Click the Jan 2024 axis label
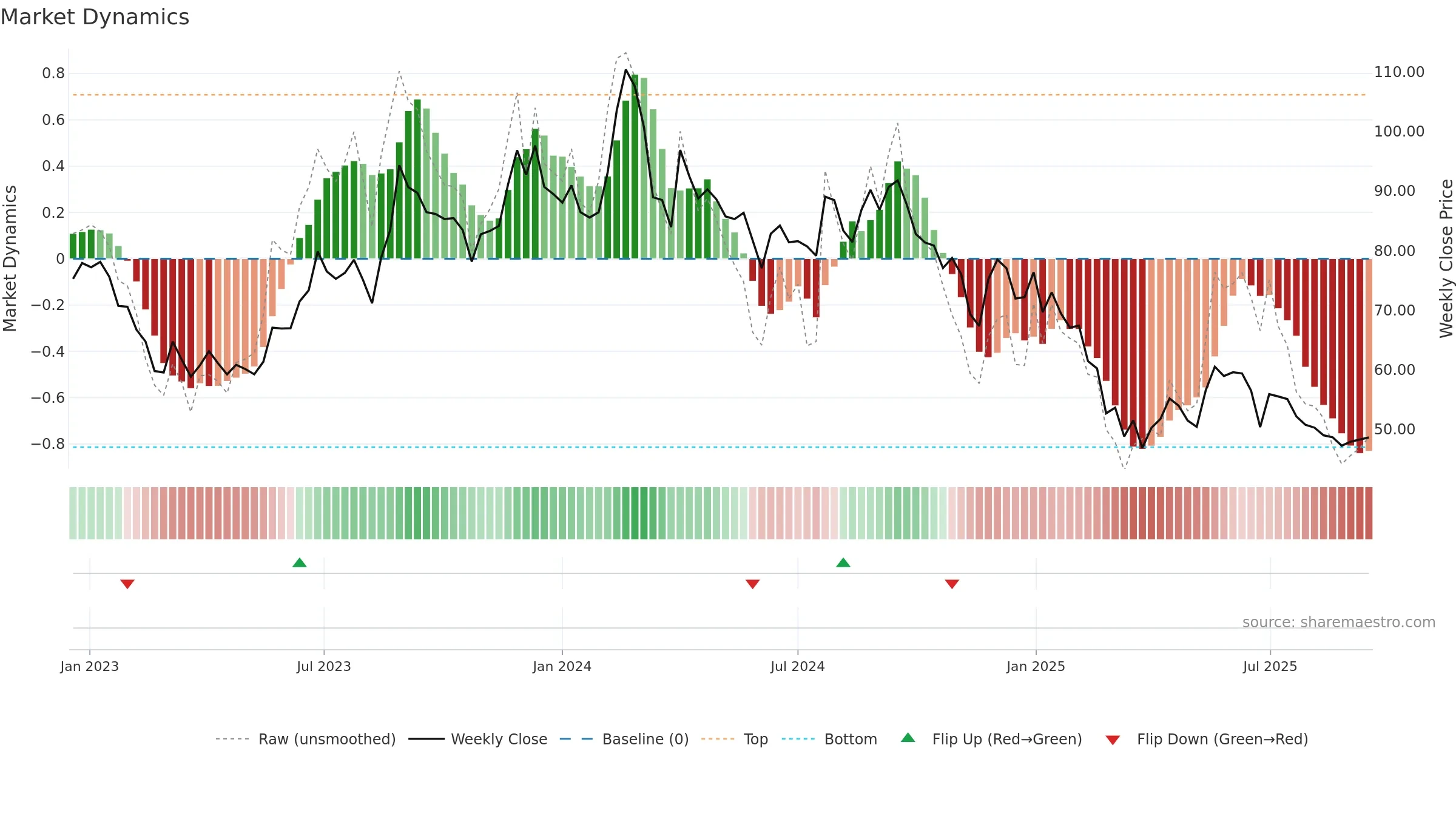Viewport: 1456px width, 819px height. tap(562, 666)
